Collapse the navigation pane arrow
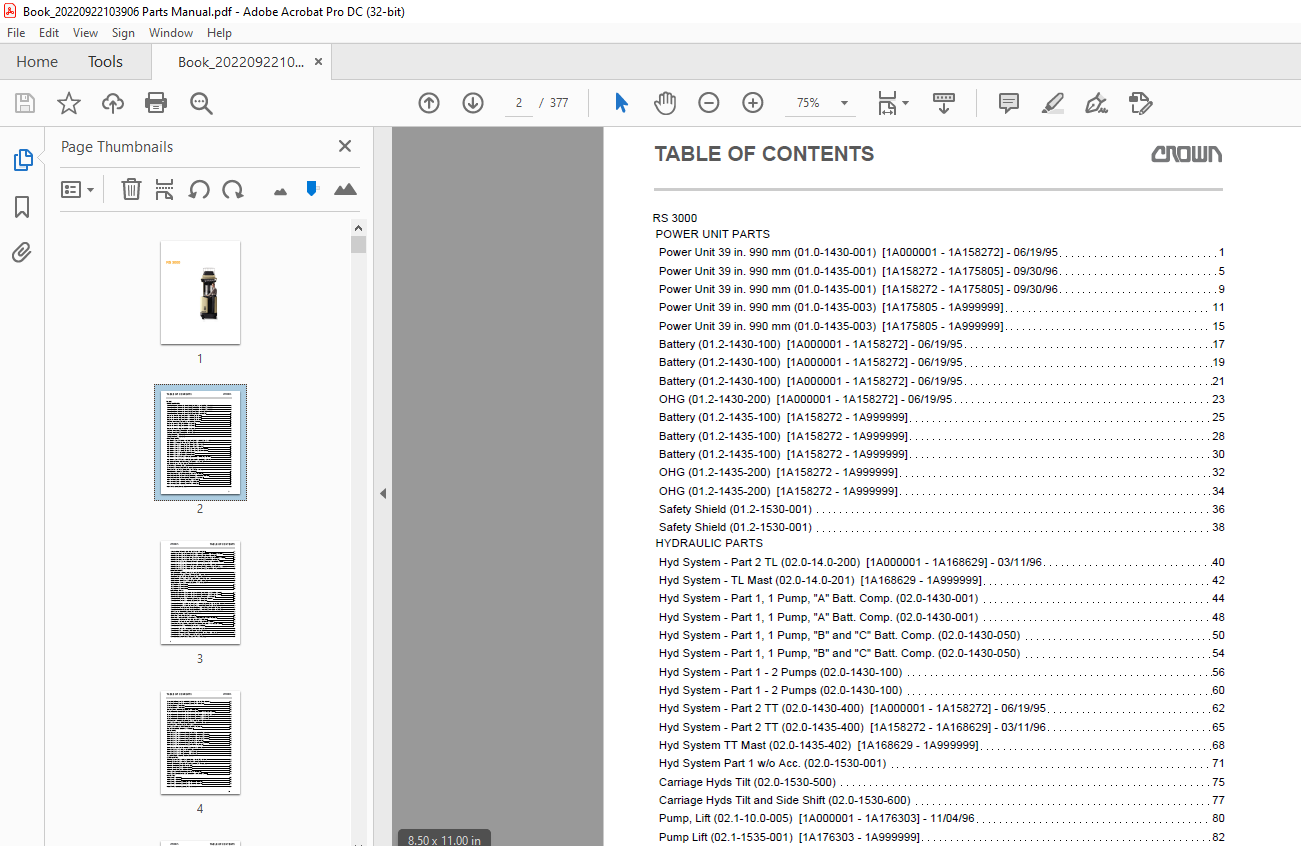The image size is (1301, 846). (x=382, y=493)
